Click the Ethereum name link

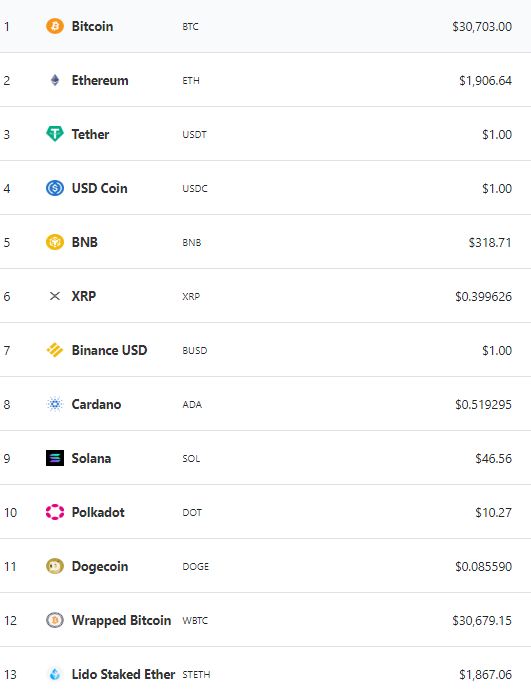[100, 80]
